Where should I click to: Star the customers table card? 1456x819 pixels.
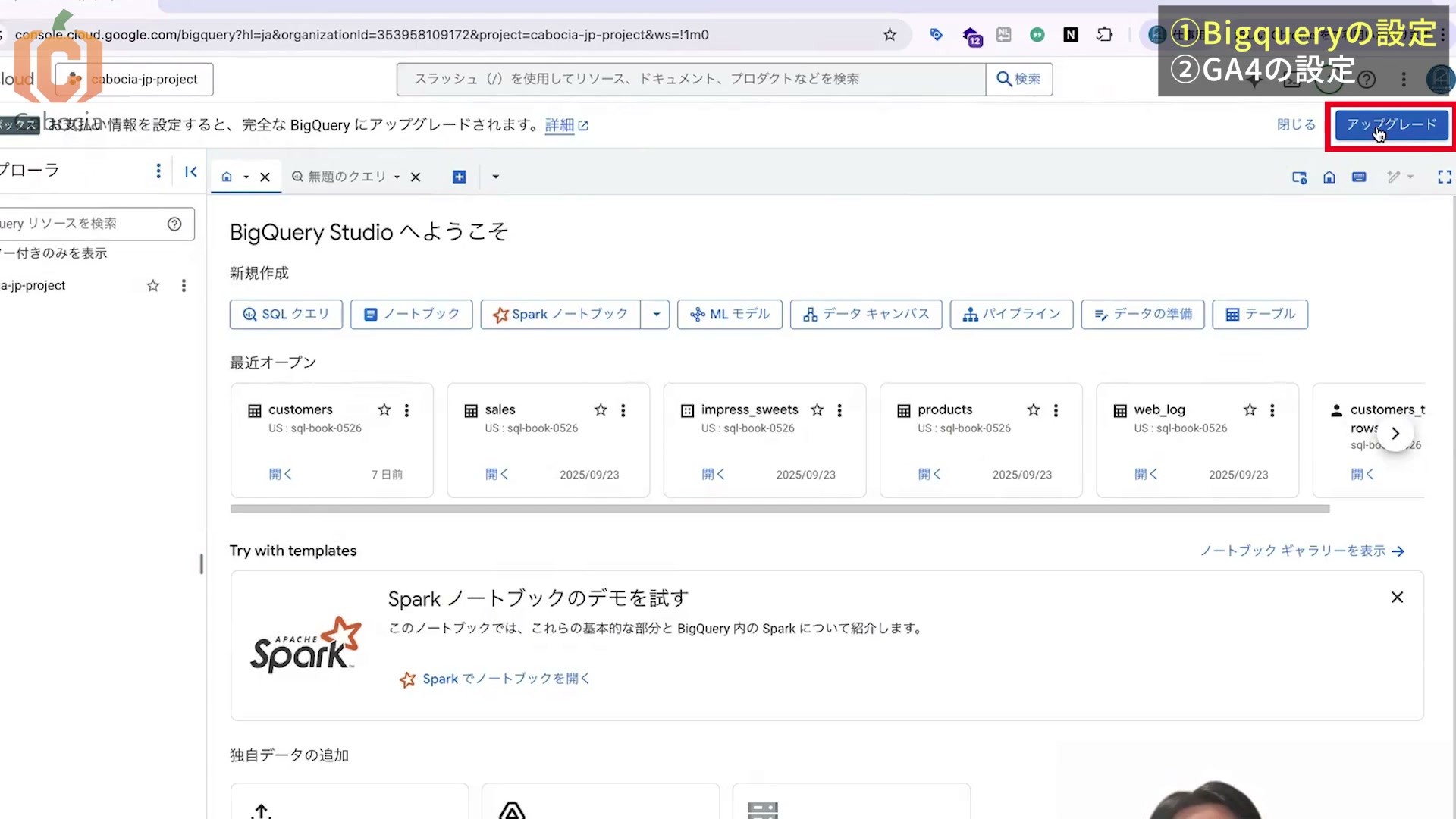tap(384, 410)
